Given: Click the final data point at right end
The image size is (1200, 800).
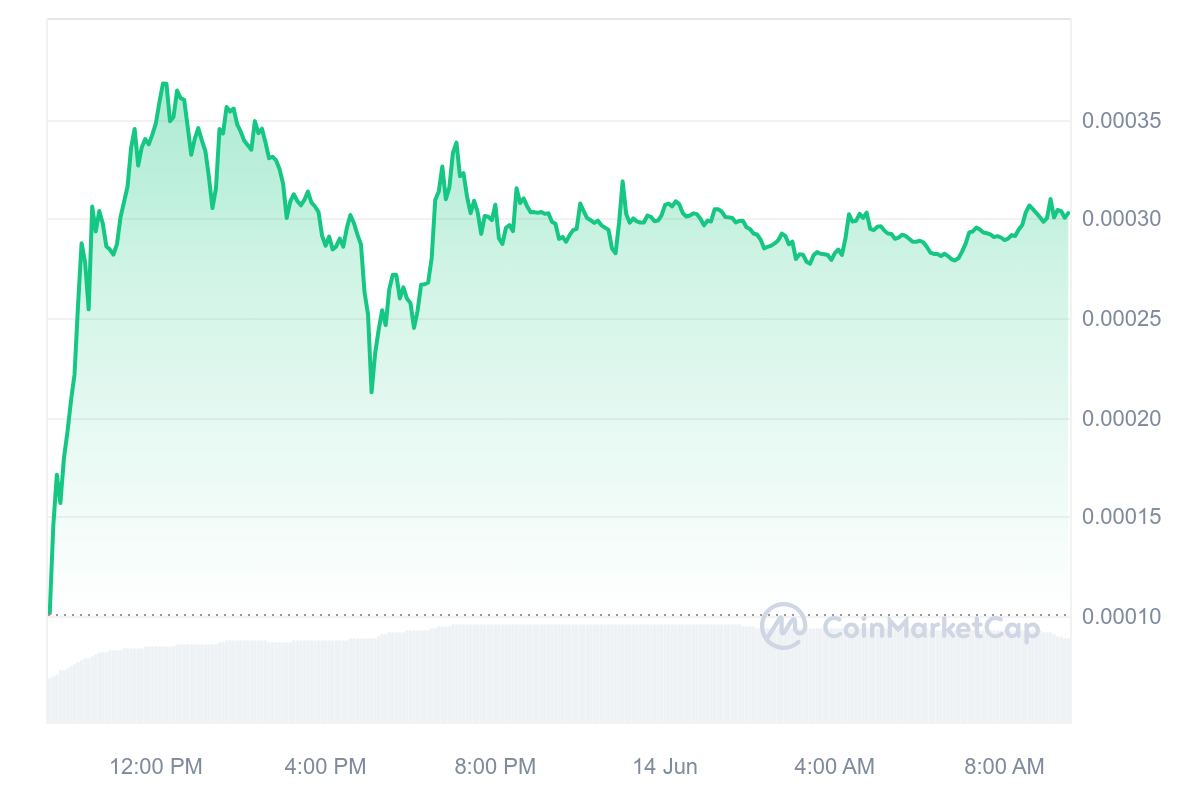Looking at the screenshot, I should [1068, 212].
